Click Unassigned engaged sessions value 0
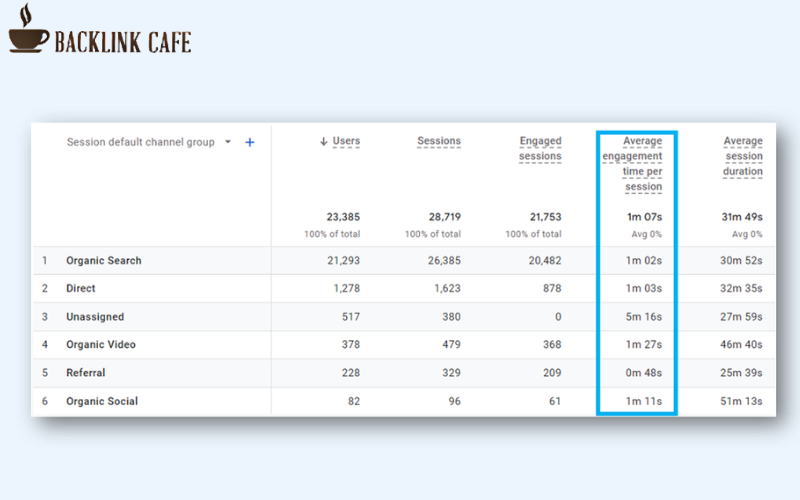 coord(558,317)
